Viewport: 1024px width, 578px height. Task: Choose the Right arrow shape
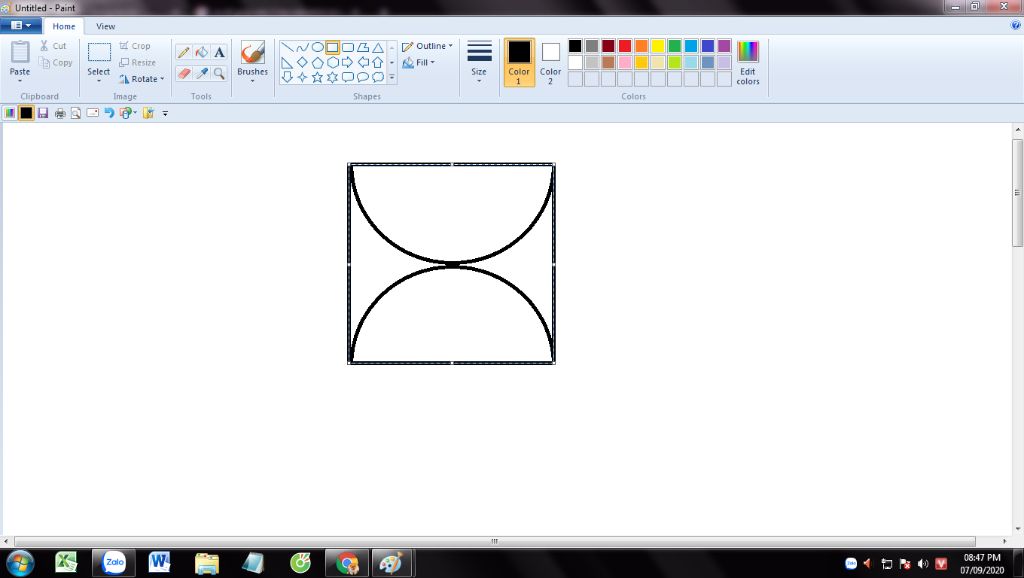pos(347,63)
